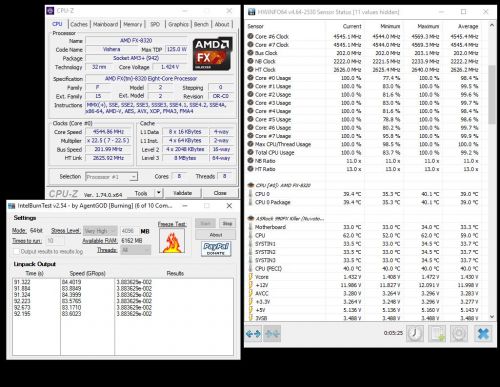Image resolution: width=500 pixels, height=387 pixels.
Task: Click the Close button in CPU-Z
Action: coord(220,193)
